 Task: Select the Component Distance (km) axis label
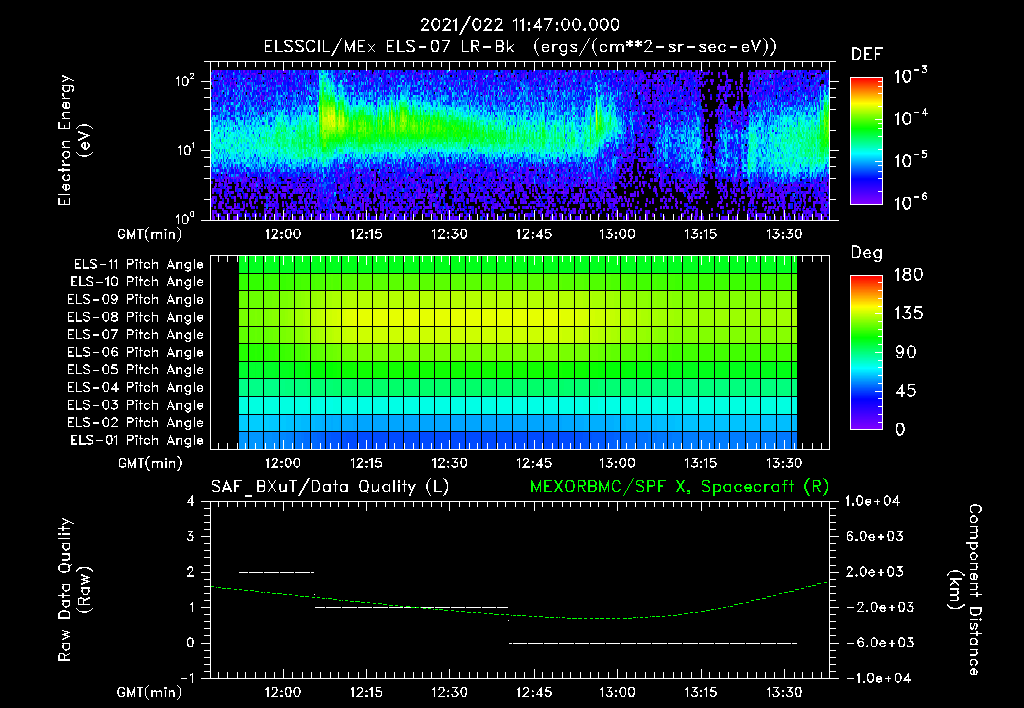coord(965,590)
